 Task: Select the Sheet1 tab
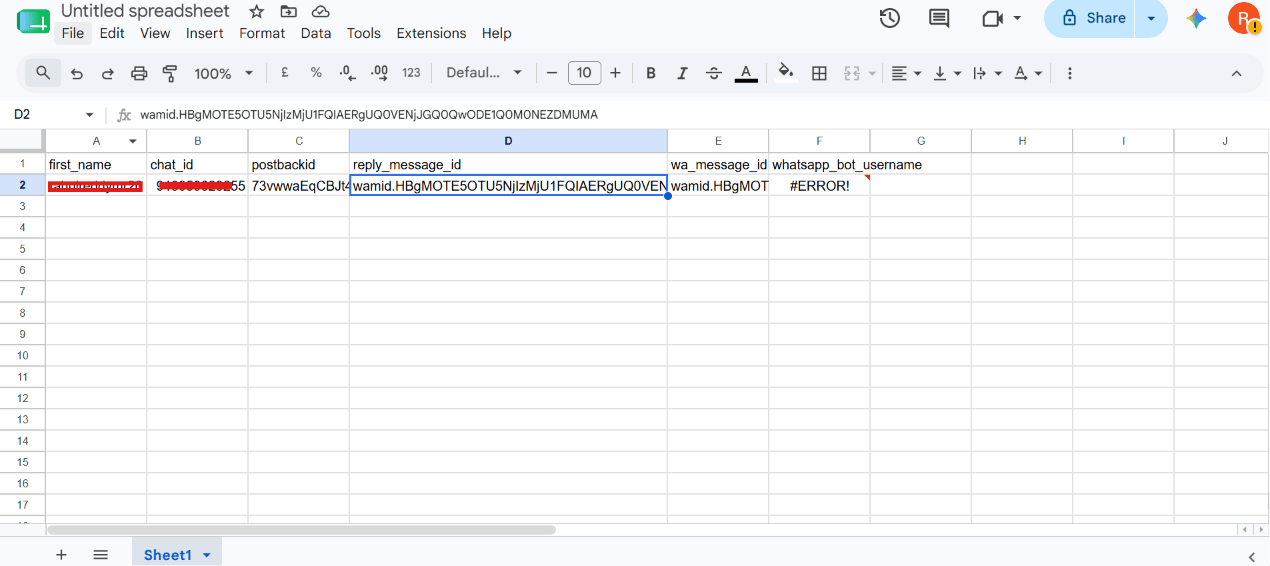(167, 554)
